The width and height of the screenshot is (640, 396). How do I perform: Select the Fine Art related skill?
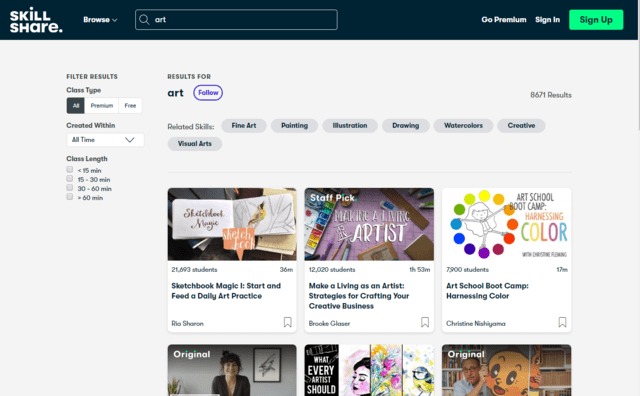click(x=244, y=126)
